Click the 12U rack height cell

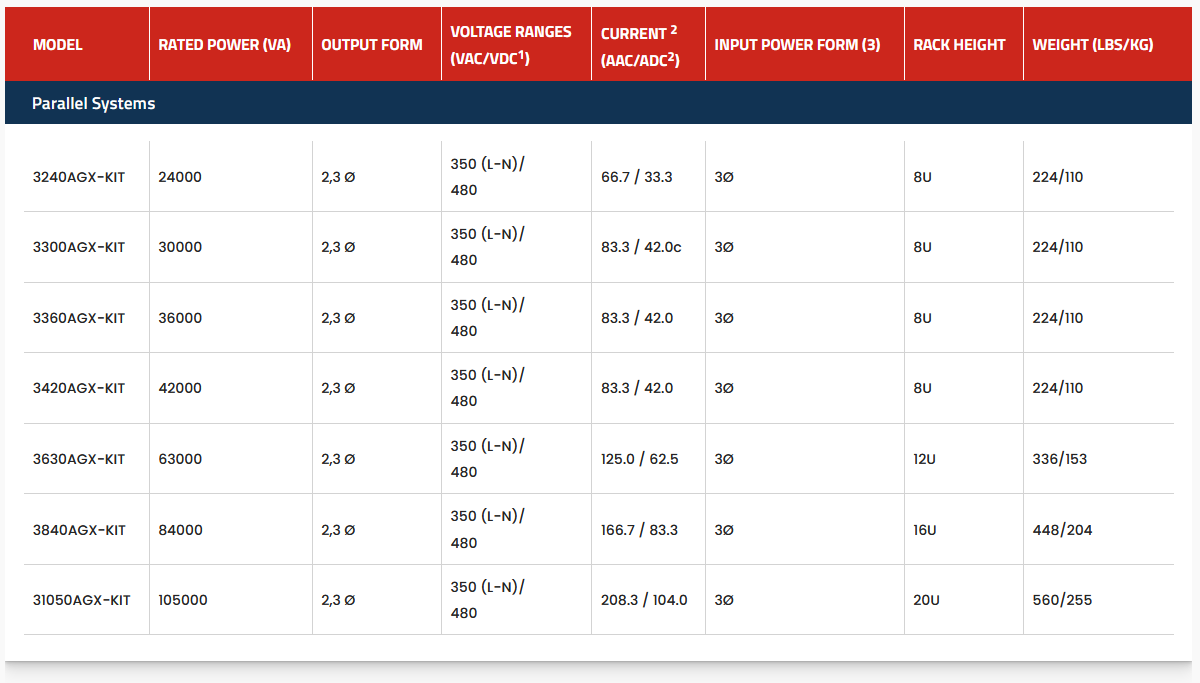coord(923,459)
